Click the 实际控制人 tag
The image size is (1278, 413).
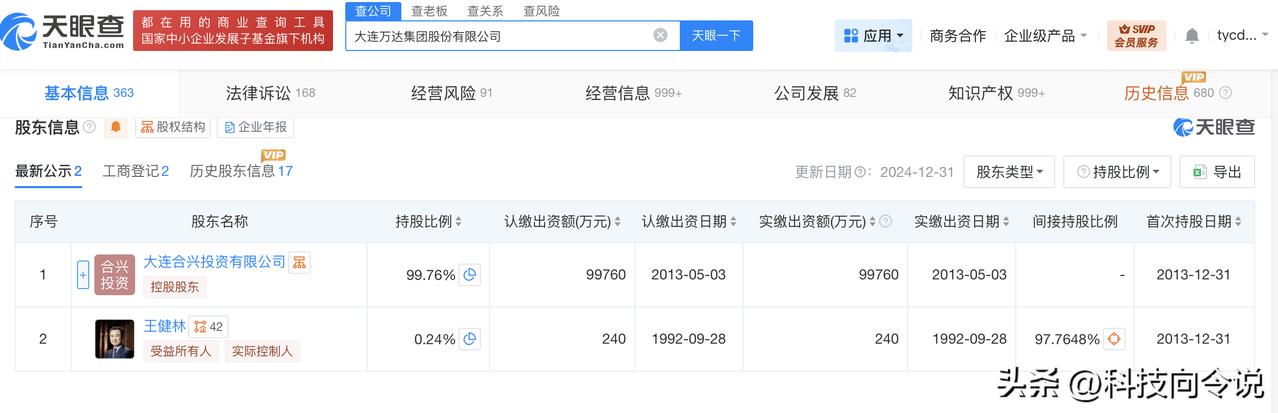[262, 351]
